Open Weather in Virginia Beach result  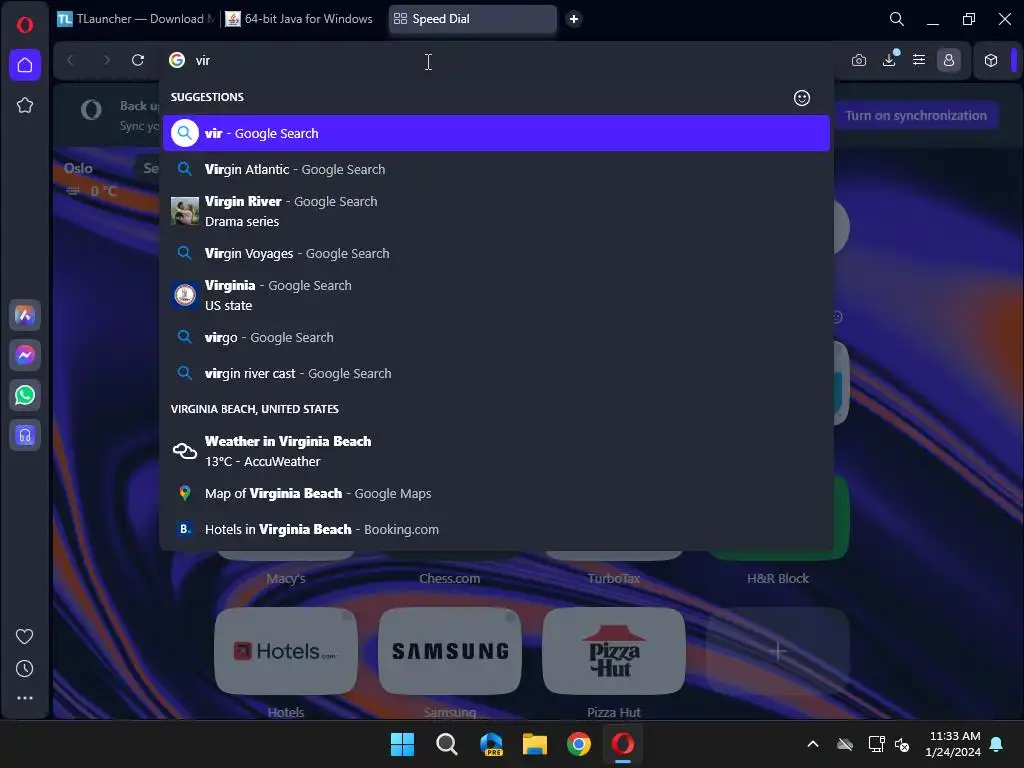coord(496,451)
